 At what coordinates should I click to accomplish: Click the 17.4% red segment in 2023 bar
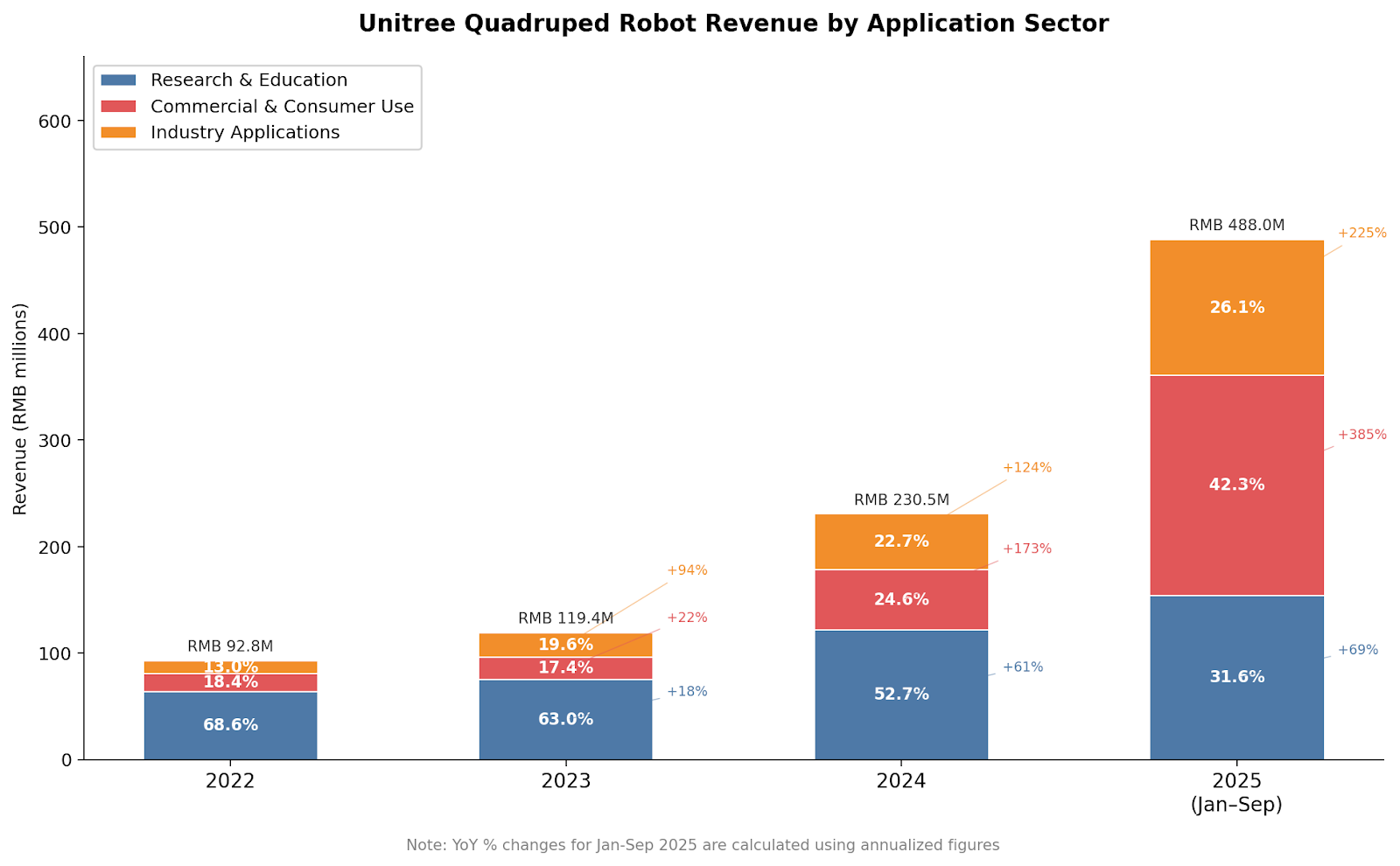click(x=566, y=668)
